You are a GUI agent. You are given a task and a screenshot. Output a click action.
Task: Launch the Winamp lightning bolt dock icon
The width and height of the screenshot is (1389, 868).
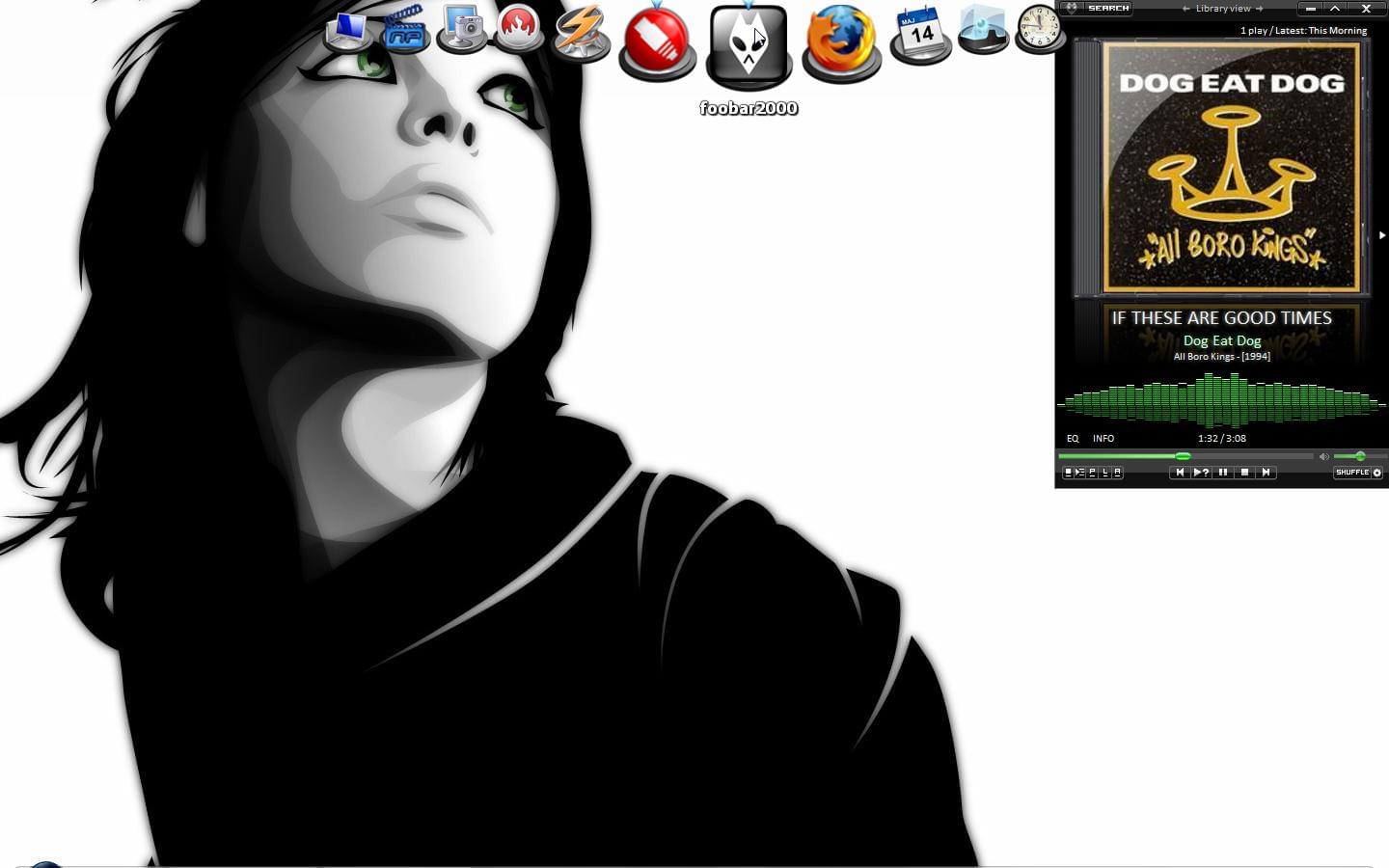pos(581,32)
